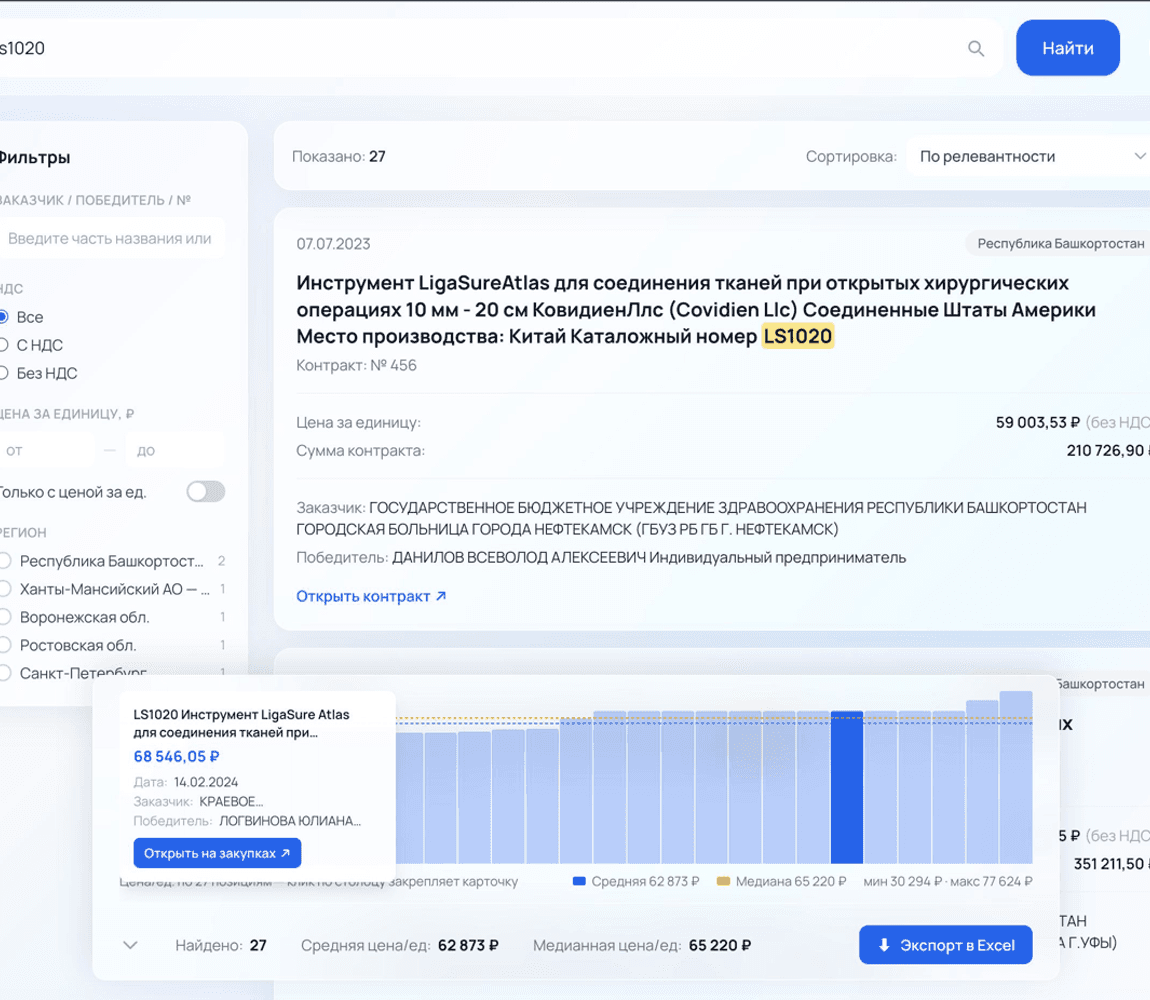Click the Медиана 65 220 ₽ legend swatch
The width and height of the screenshot is (1150, 1000).
723,881
